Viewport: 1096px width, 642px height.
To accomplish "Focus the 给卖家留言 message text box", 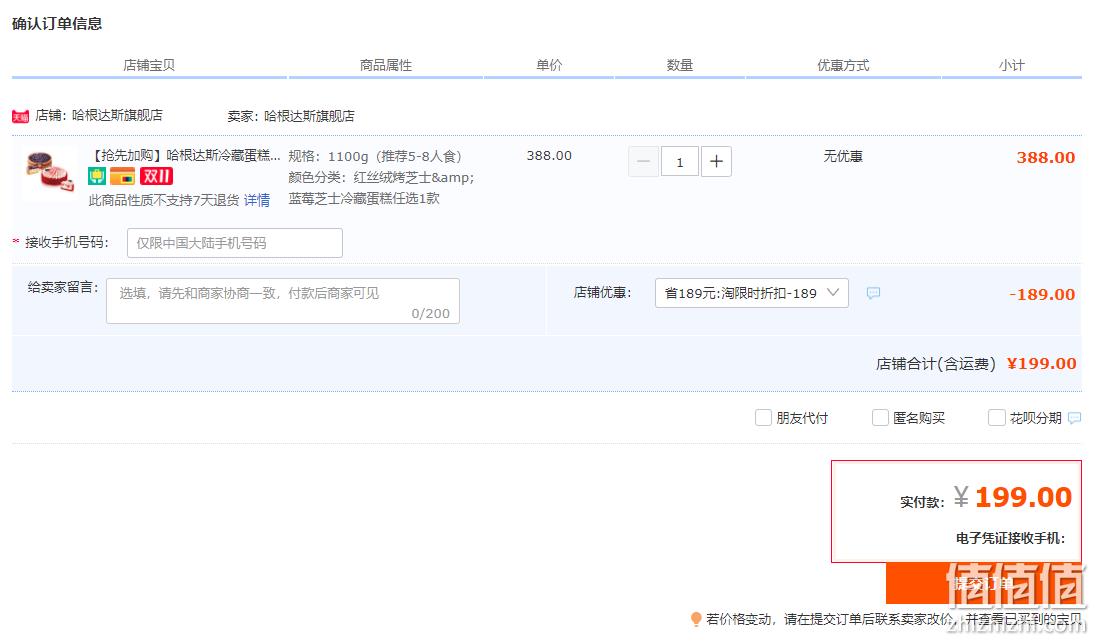I will point(282,301).
